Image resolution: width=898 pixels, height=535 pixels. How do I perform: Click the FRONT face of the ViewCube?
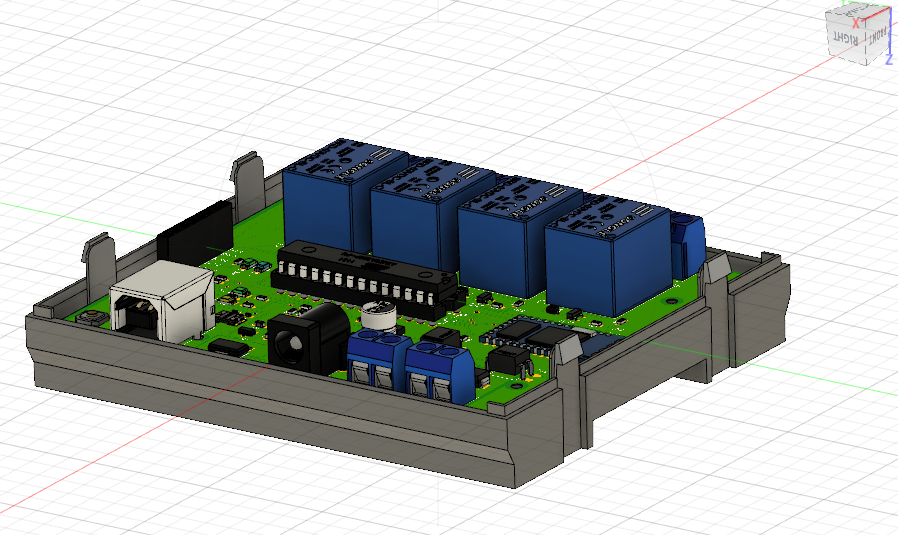(x=878, y=36)
